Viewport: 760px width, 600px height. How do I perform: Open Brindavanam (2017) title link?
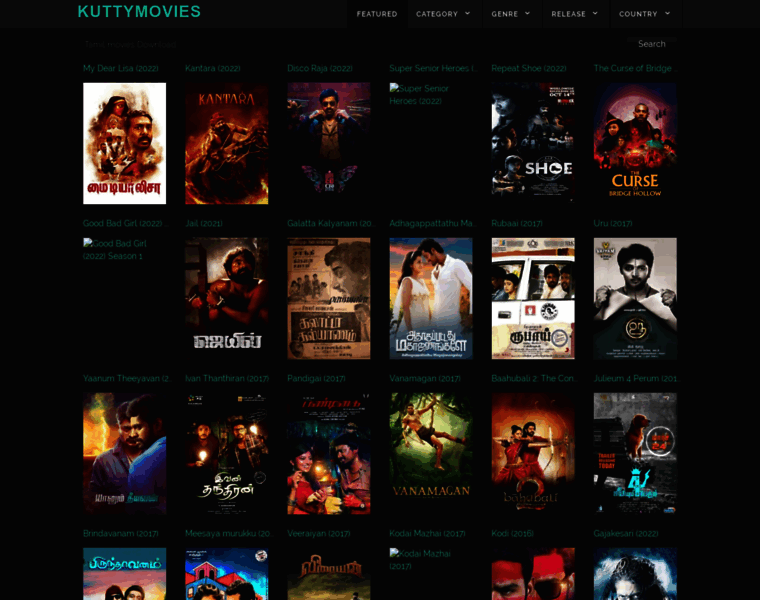pyautogui.click(x=121, y=534)
